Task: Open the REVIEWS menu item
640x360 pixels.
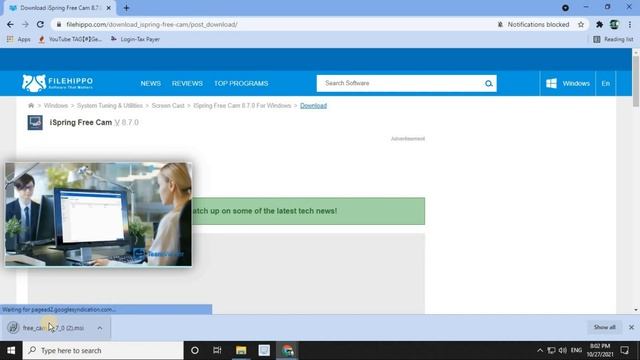Action: [x=187, y=83]
